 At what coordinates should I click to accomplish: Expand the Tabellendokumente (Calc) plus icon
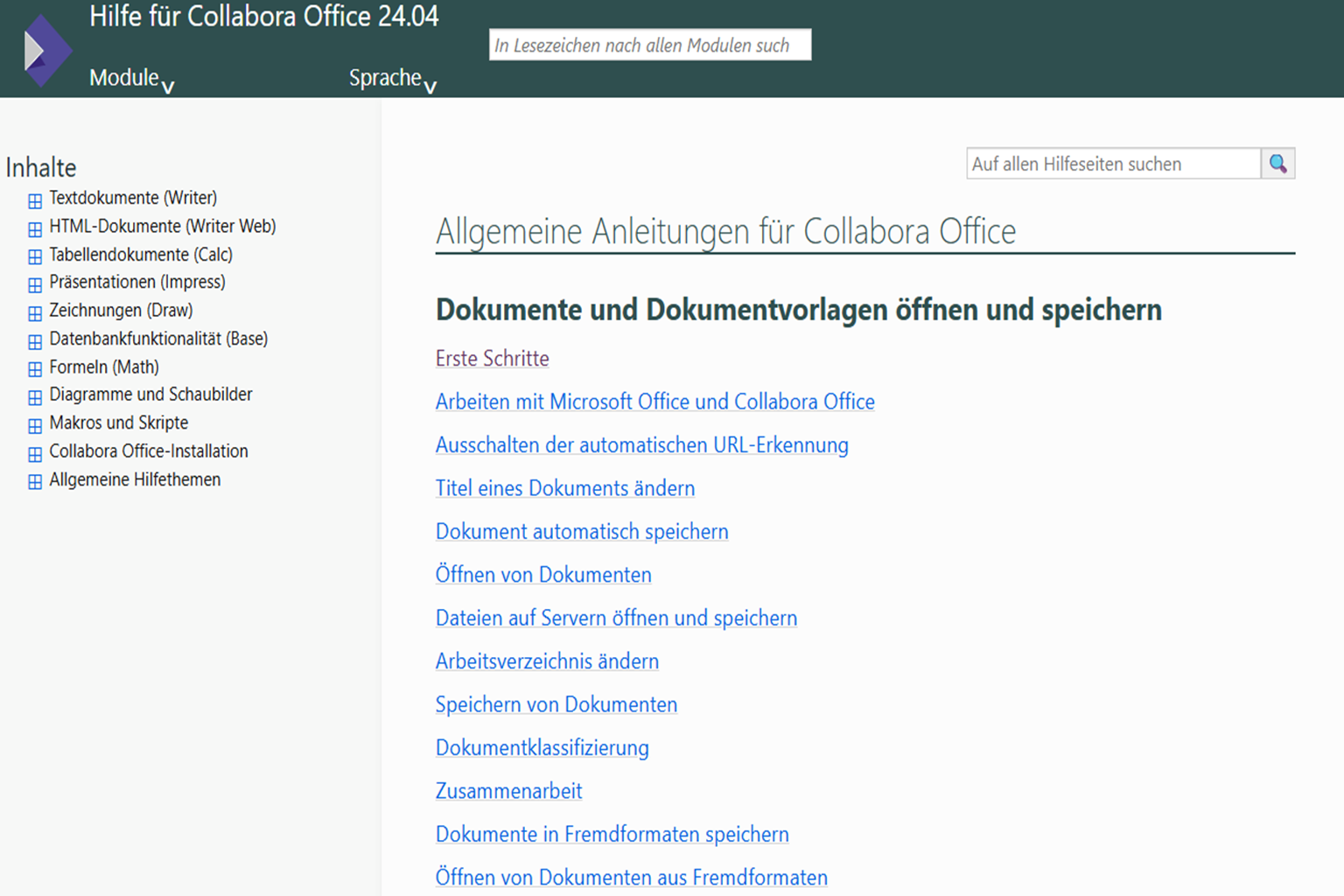tap(35, 257)
